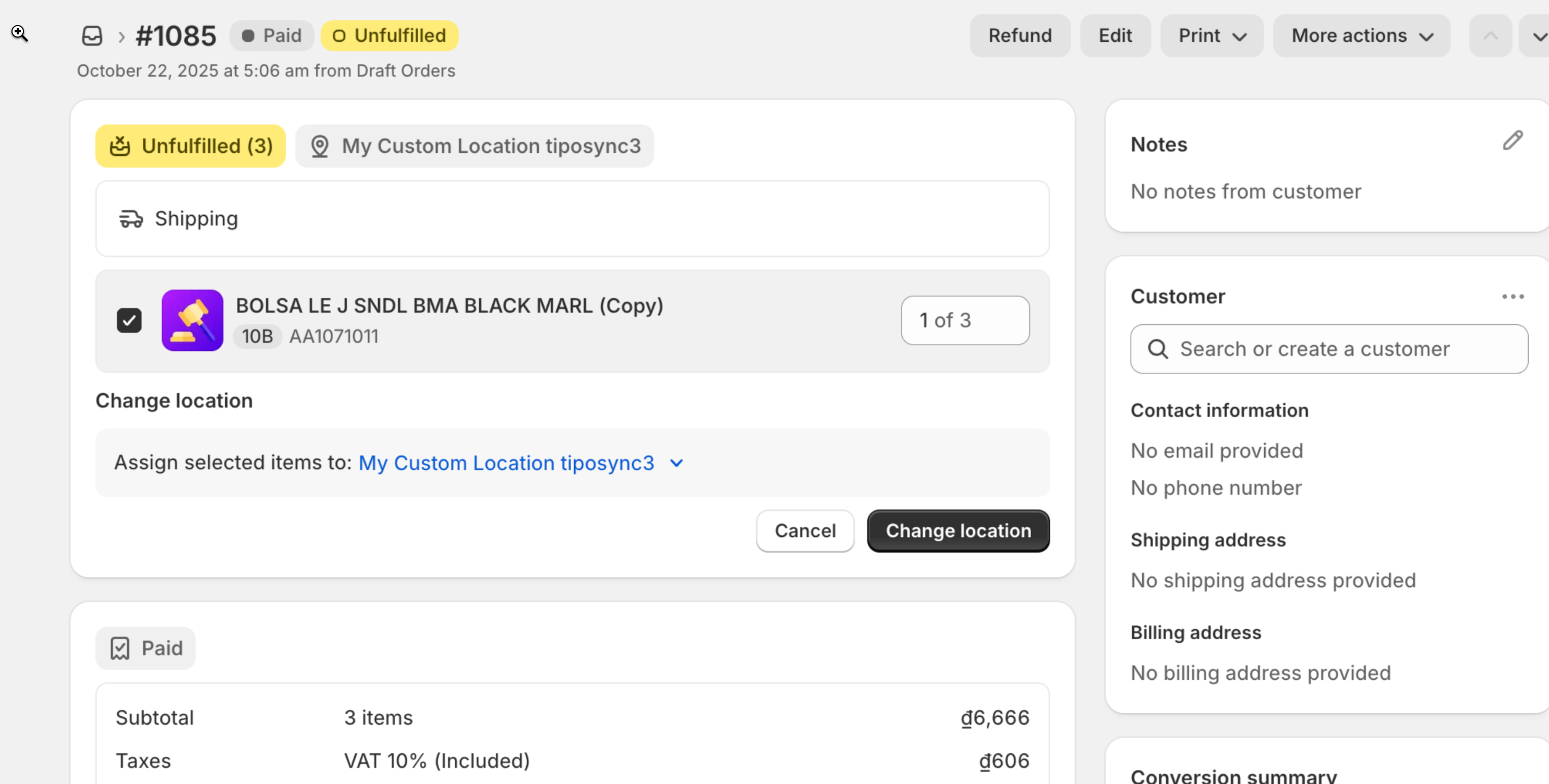1549x784 pixels.
Task: Click the shipping truck icon
Action: pos(130,219)
